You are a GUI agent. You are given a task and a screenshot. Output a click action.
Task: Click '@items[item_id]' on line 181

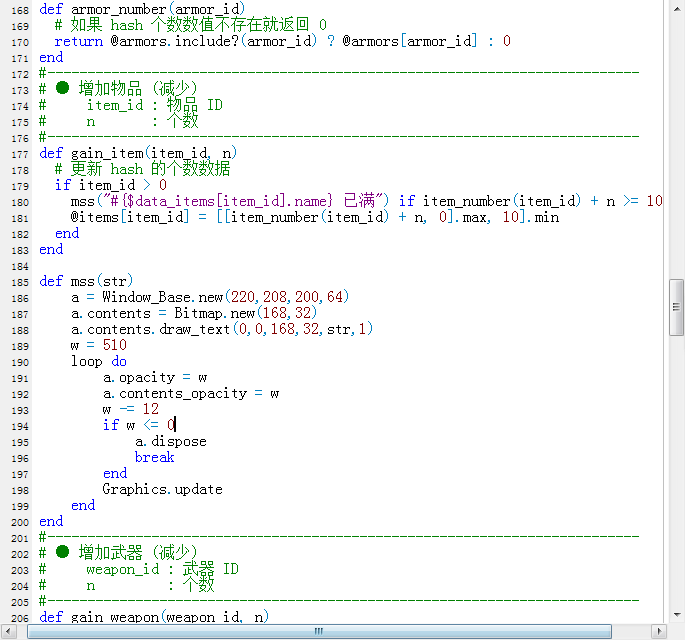click(130, 217)
